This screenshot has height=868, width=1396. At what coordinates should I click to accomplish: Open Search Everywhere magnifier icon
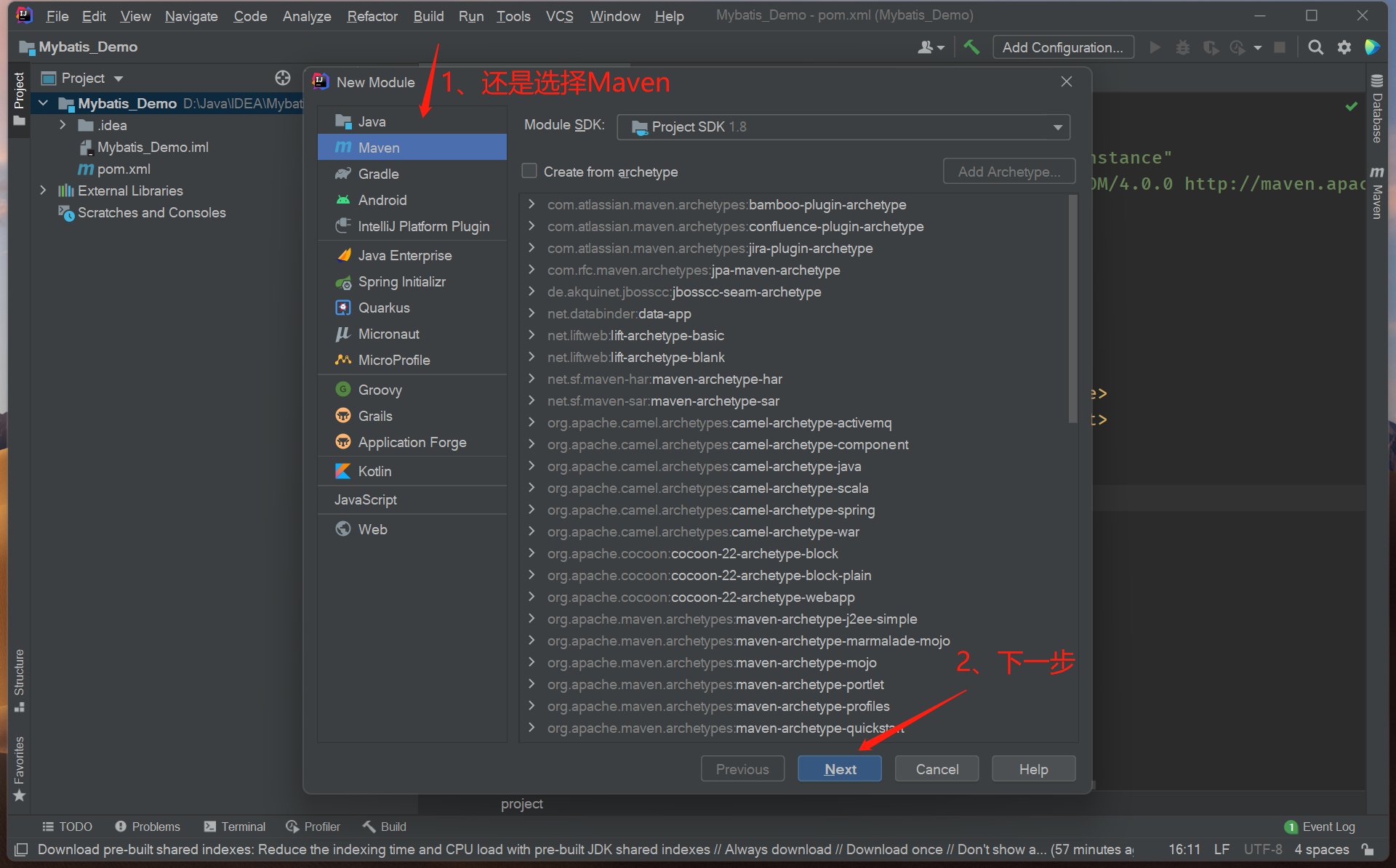[x=1315, y=47]
